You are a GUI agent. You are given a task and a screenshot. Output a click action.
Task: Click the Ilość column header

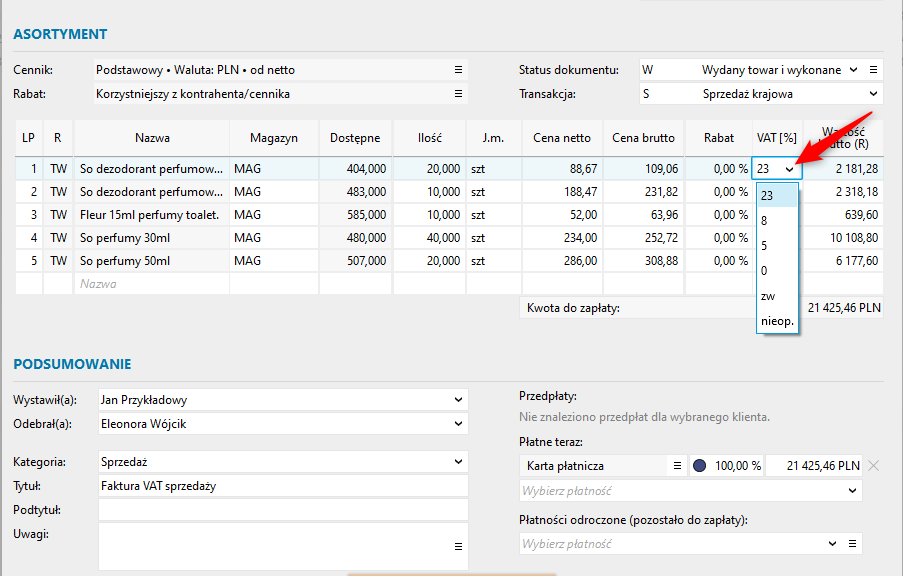(429, 138)
